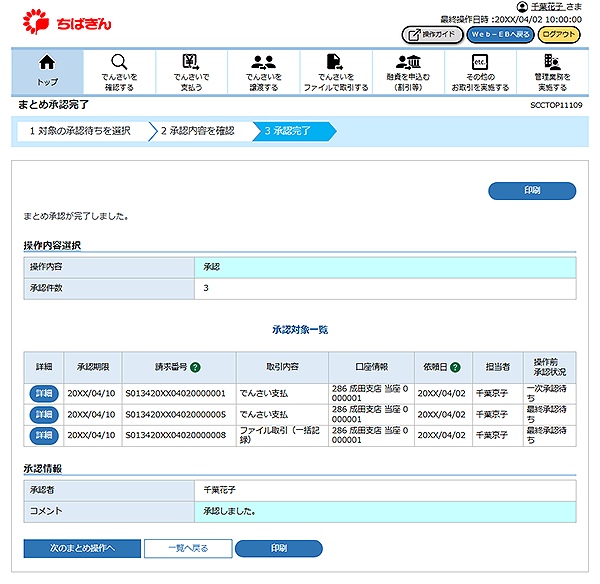Viewport: 600px width, 584px height.
Task: Open 詳細 for request ending 0000005
Action: tap(43, 415)
